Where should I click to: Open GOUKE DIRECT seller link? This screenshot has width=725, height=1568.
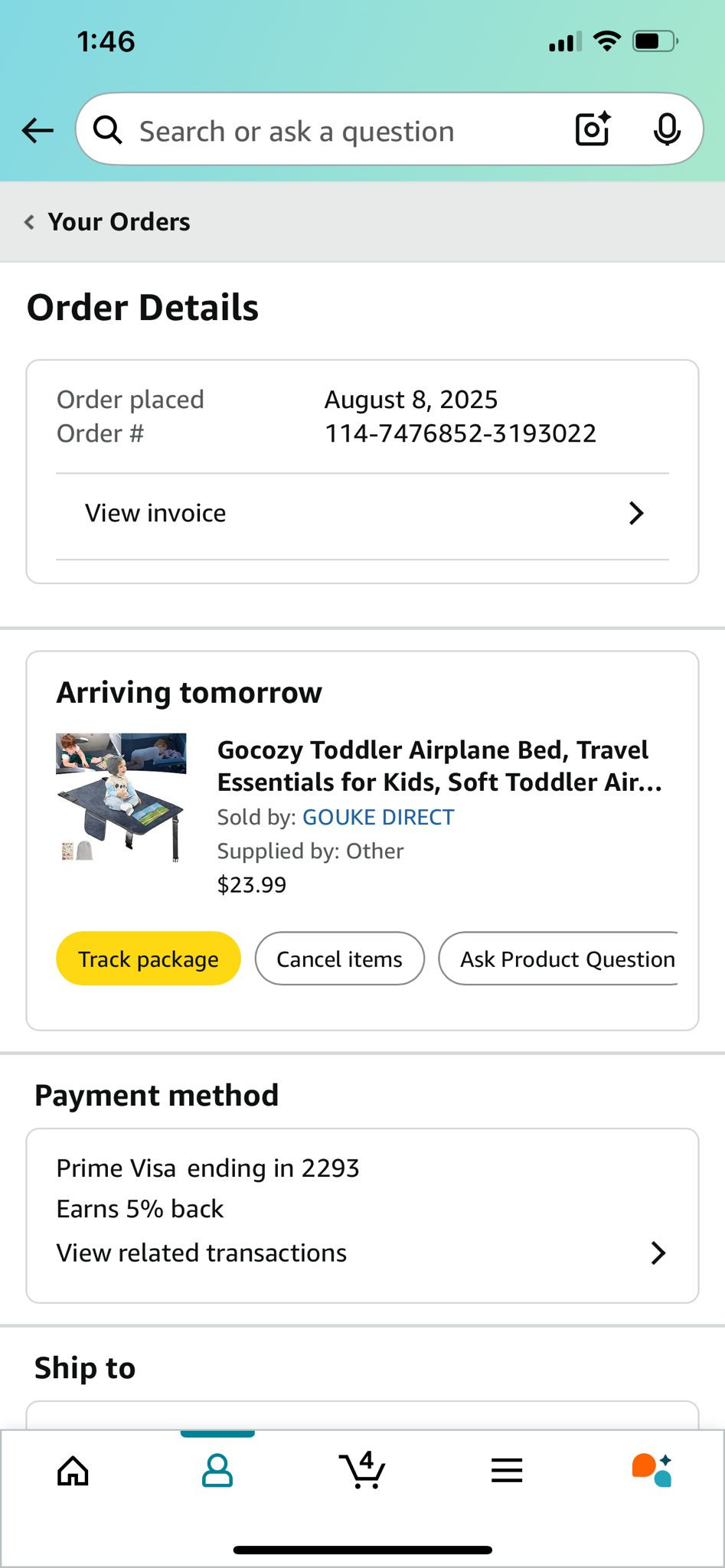(x=378, y=817)
